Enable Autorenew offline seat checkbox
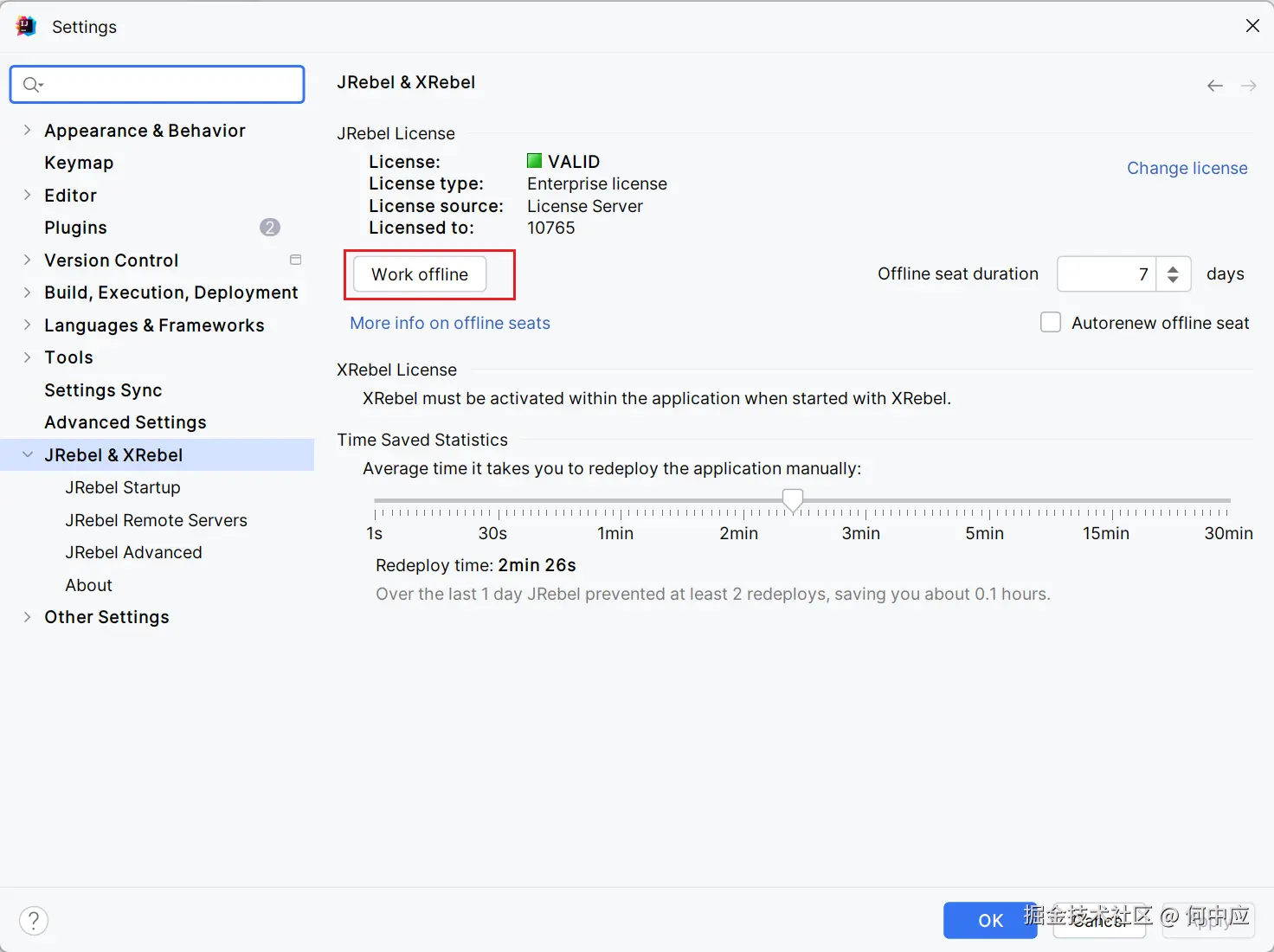The height and width of the screenshot is (952, 1274). pyautogui.click(x=1051, y=323)
